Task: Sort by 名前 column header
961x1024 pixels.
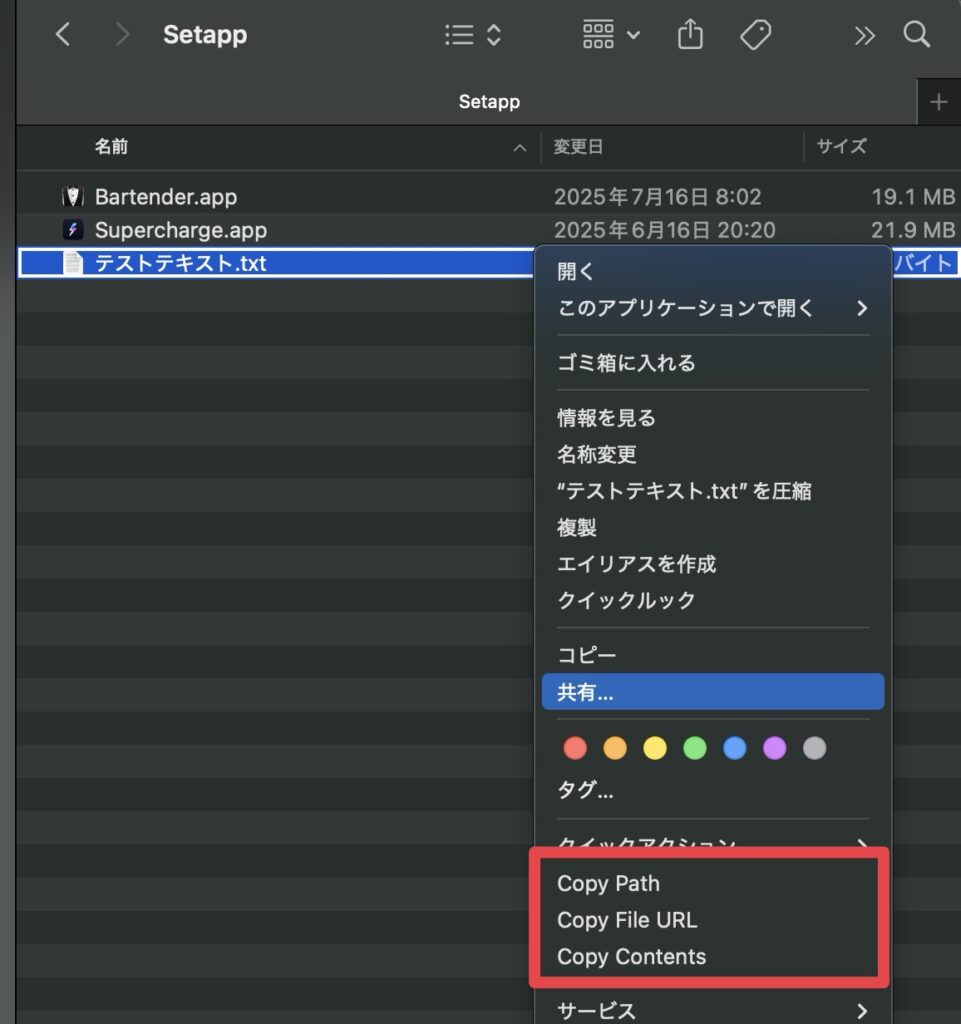Action: (x=111, y=146)
